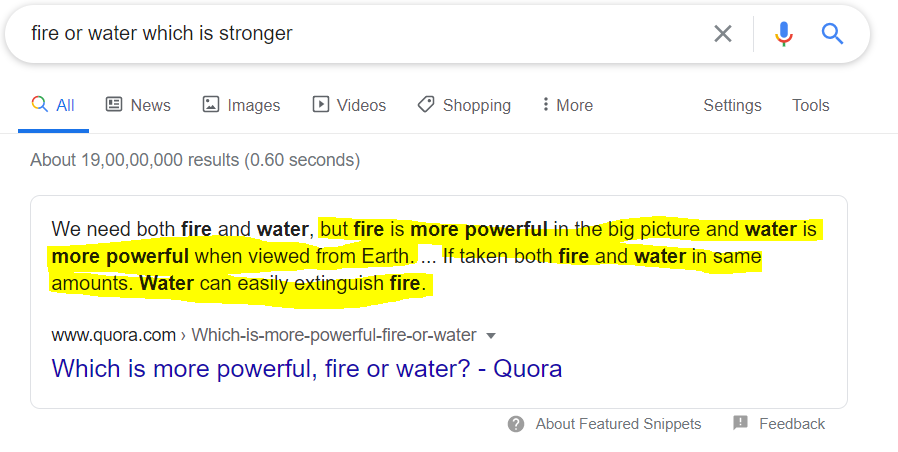Open the Settings menu

(732, 105)
